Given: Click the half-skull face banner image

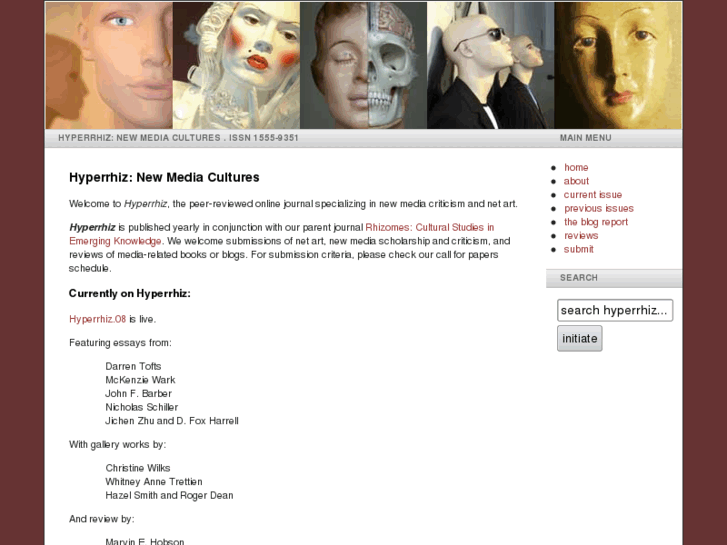Looking at the screenshot, I should (x=363, y=65).
